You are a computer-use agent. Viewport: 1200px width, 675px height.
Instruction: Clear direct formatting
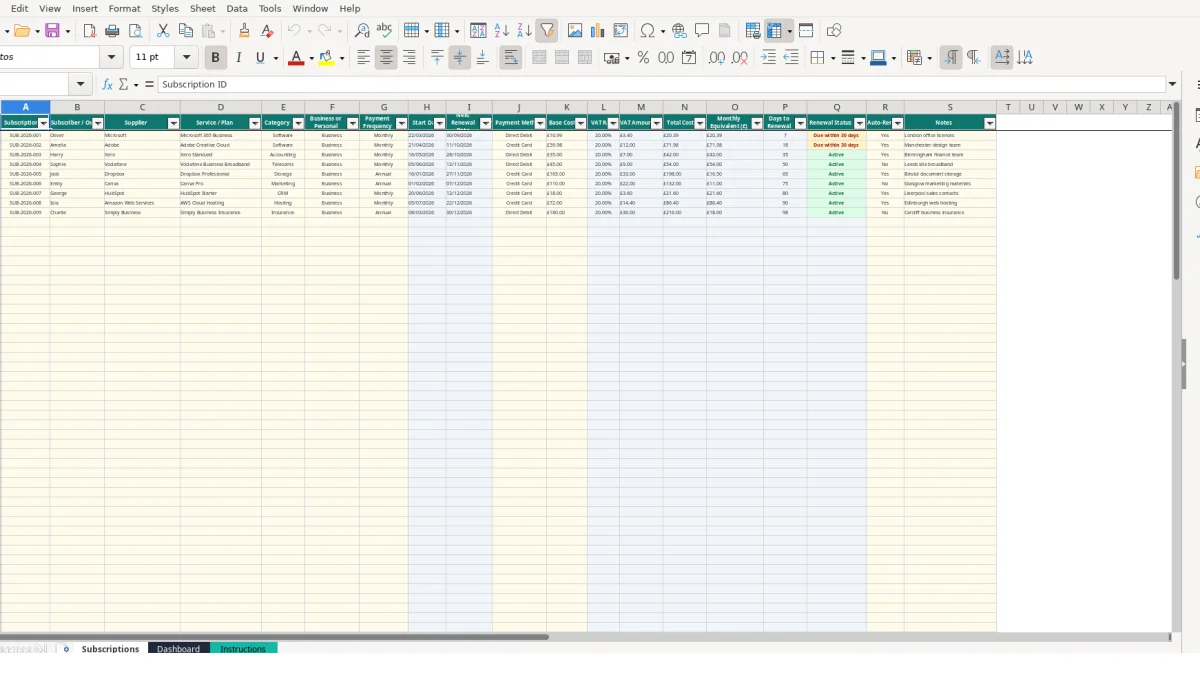[x=267, y=31]
